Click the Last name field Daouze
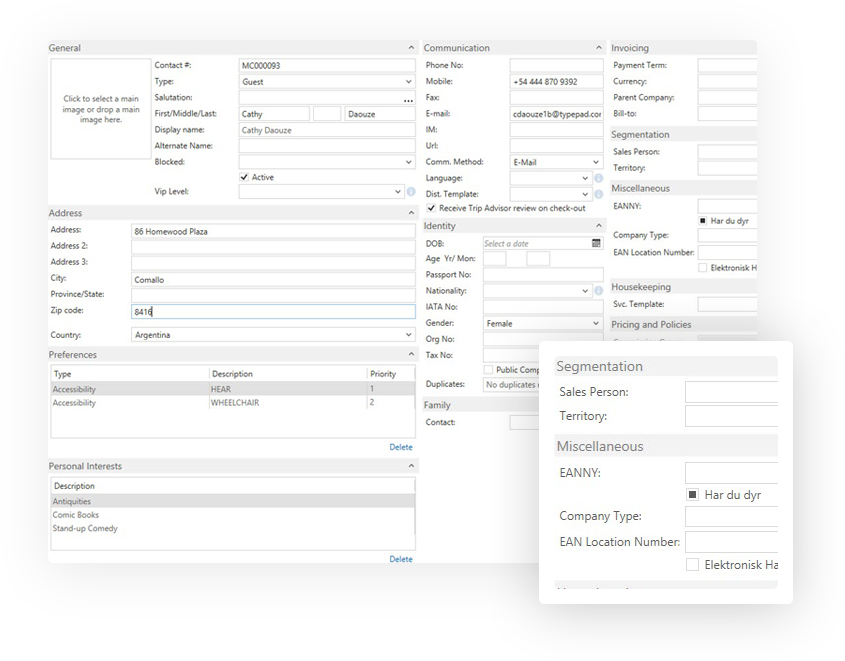The image size is (845, 661). tap(380, 114)
